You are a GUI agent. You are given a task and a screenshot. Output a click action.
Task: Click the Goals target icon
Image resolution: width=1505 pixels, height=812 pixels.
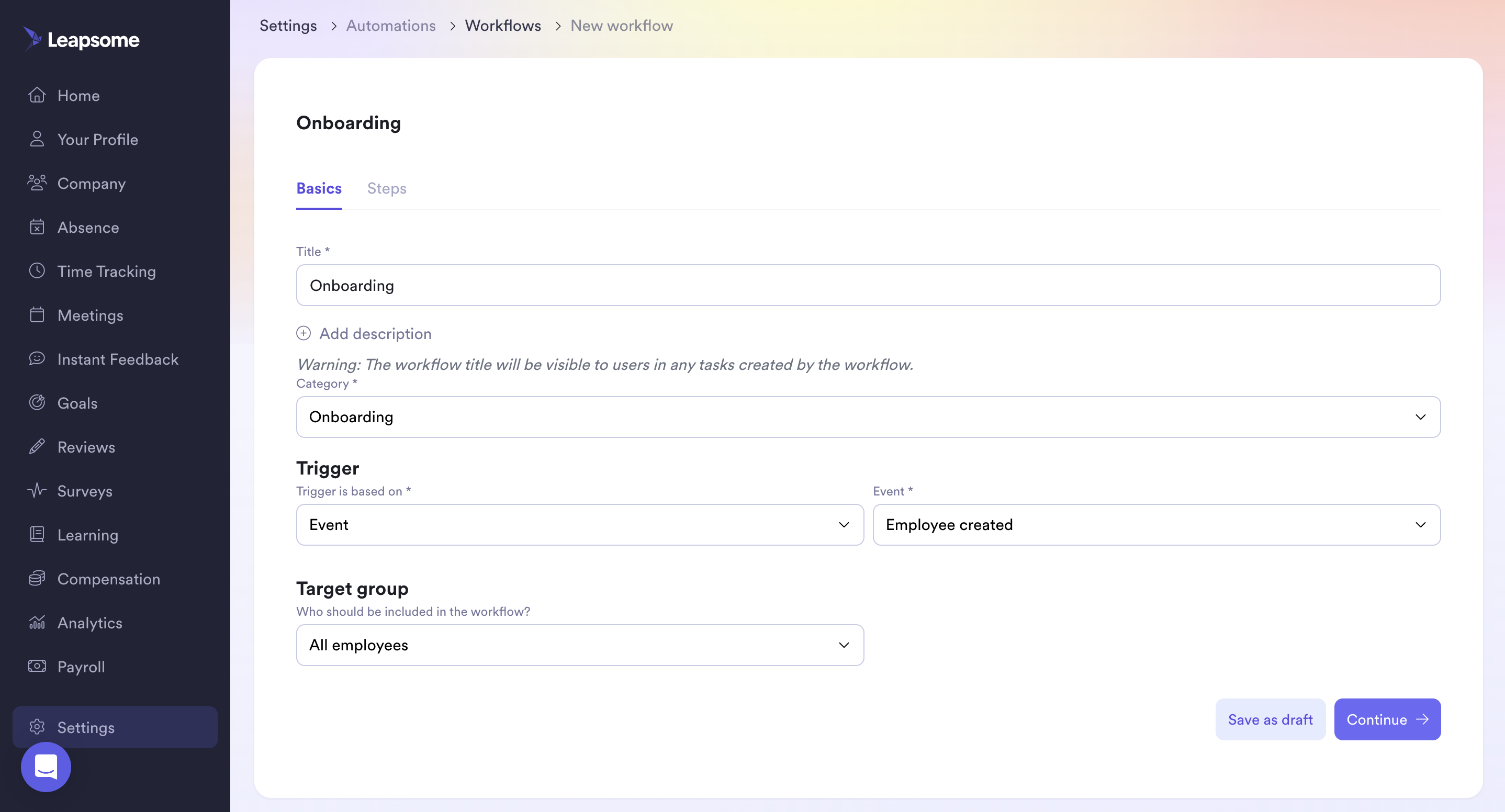point(37,402)
